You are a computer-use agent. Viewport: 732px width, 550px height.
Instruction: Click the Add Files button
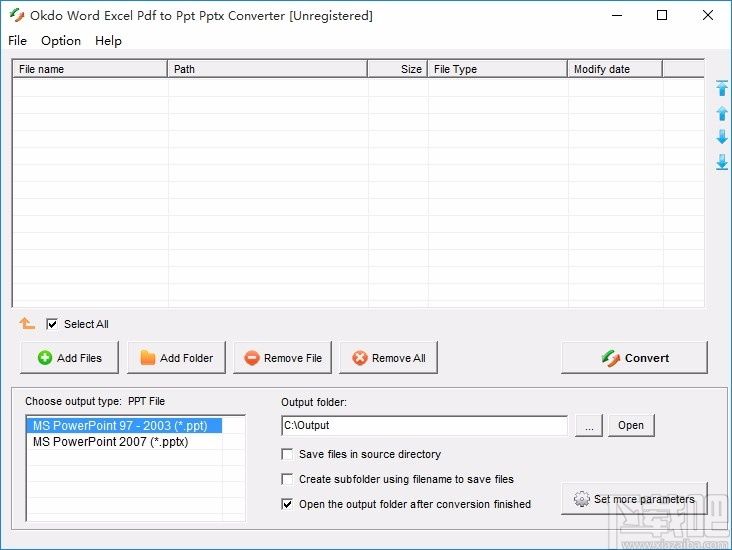point(70,358)
